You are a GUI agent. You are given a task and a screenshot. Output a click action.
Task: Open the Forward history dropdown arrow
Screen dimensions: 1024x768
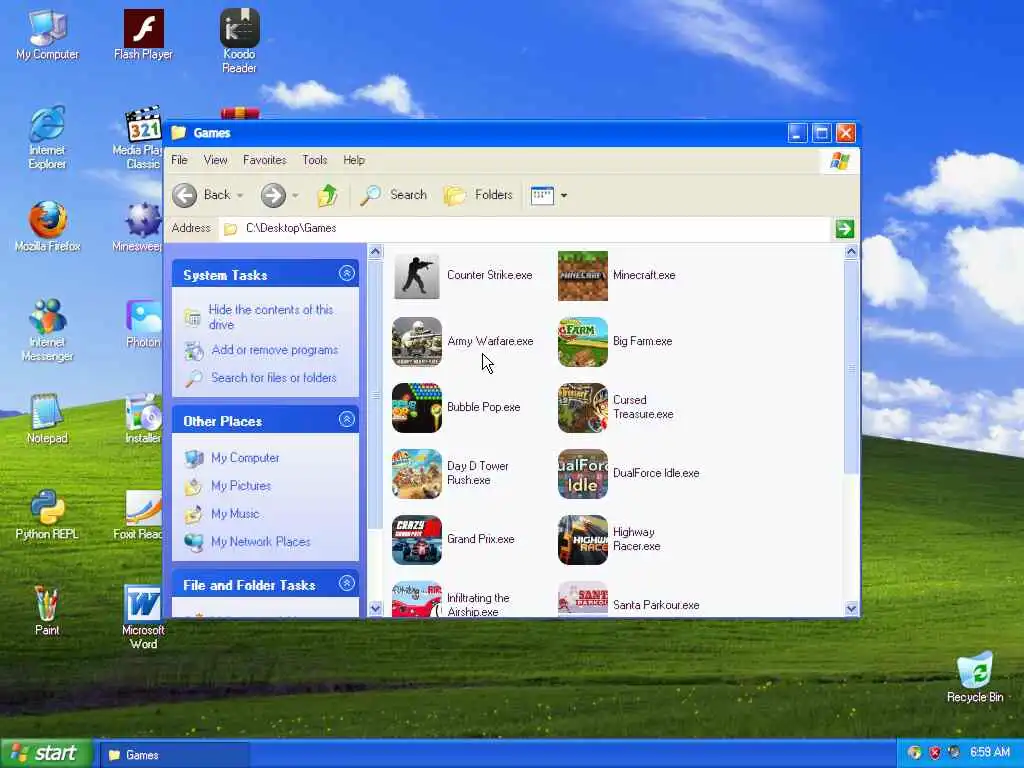point(295,195)
